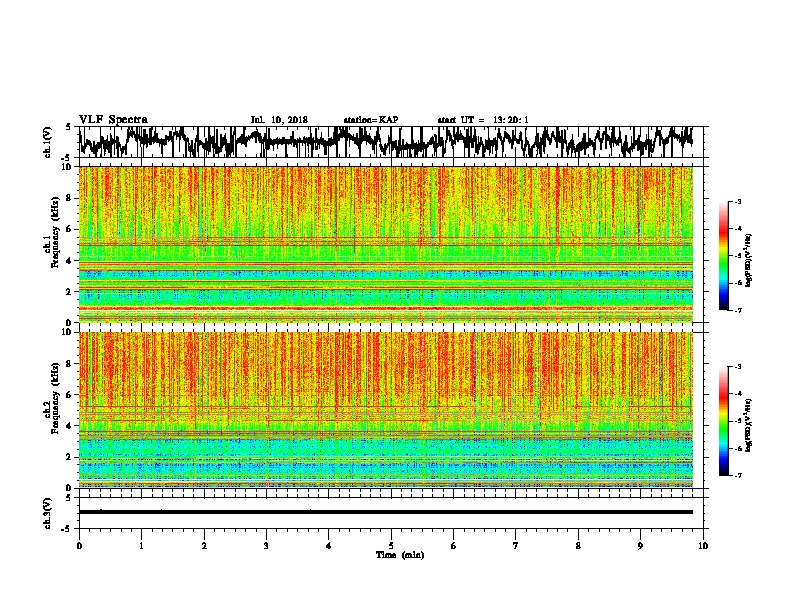792x612 pixels.
Task: Click the 'start UT = 13:20:1' label
Action: pos(483,120)
